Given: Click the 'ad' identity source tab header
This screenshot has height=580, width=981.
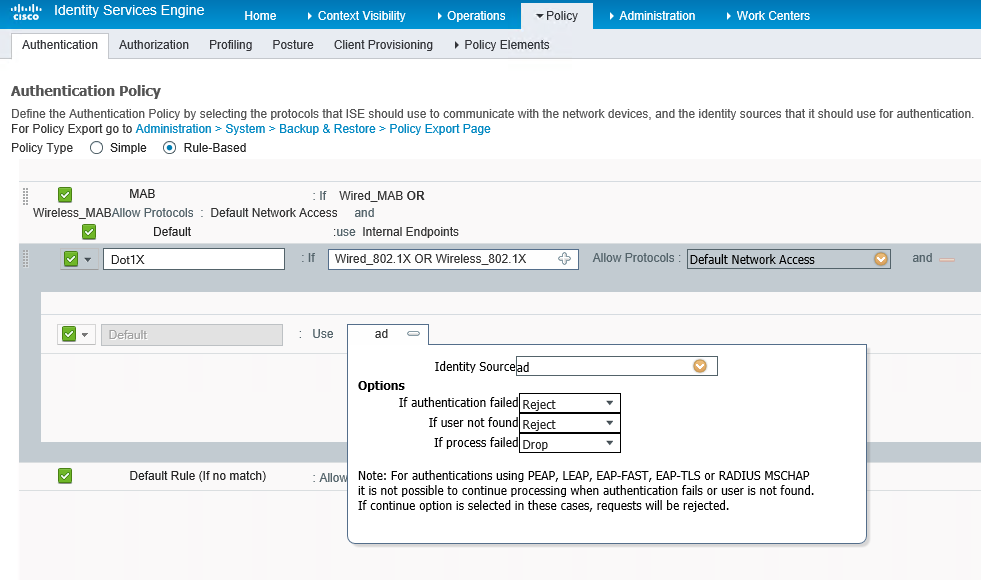Looking at the screenshot, I should [x=388, y=334].
